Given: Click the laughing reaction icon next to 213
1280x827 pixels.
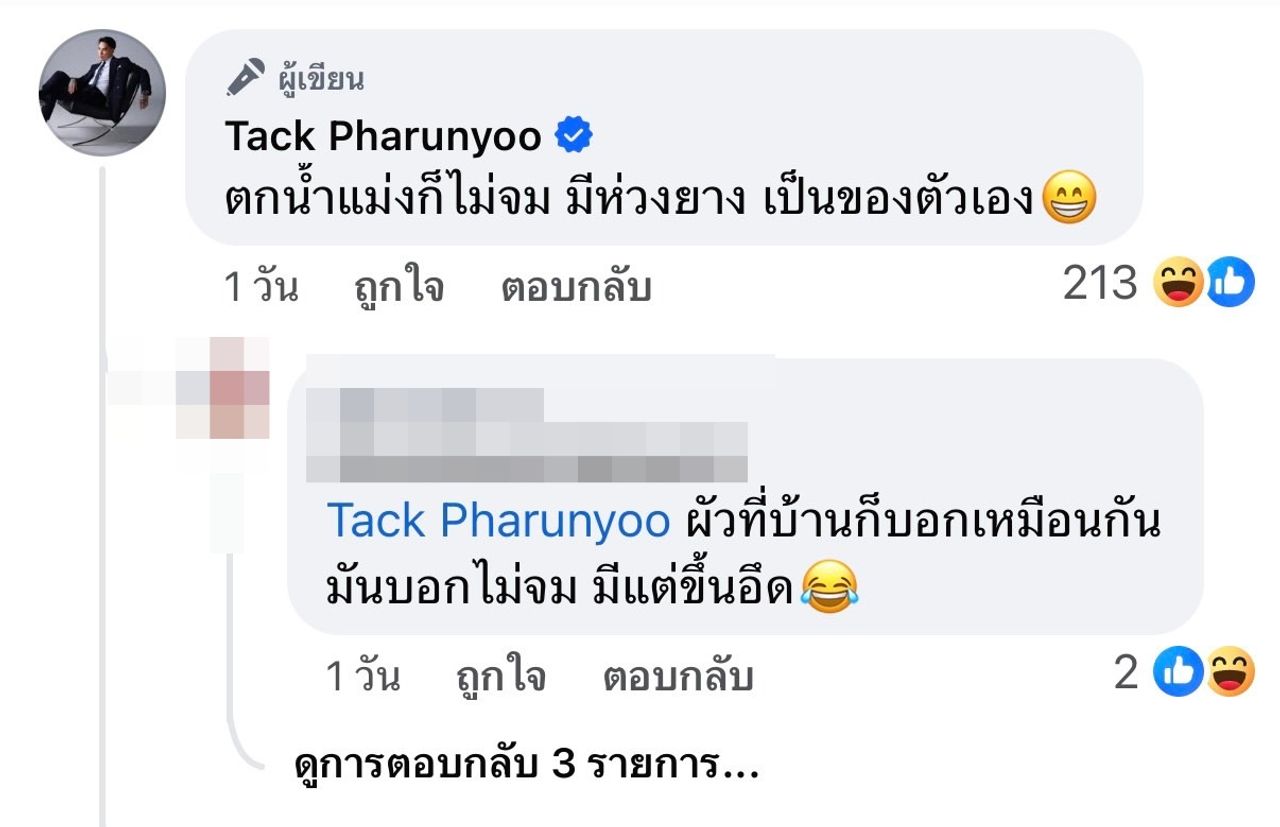Looking at the screenshot, I should tap(1178, 286).
